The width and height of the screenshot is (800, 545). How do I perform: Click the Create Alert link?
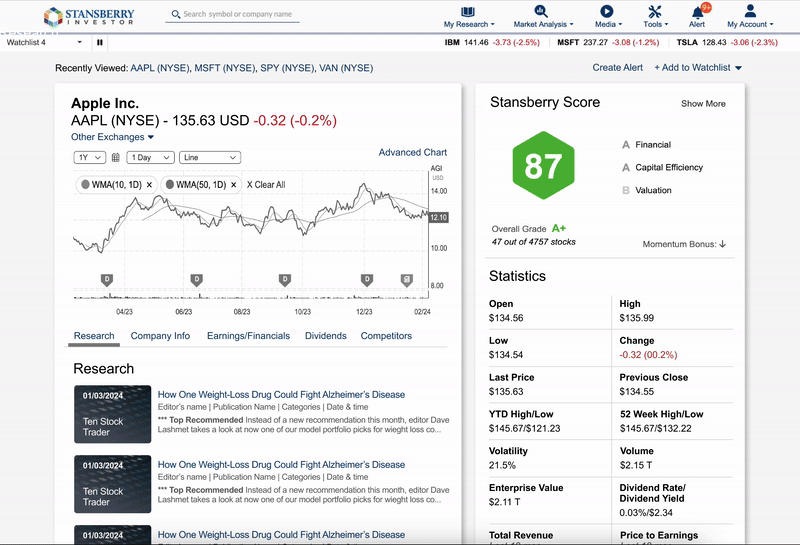617,67
